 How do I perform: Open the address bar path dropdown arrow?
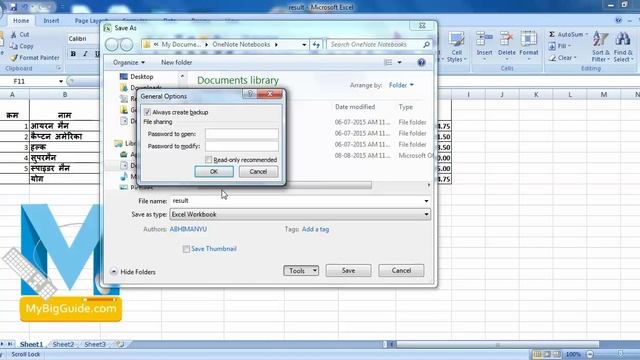304,44
